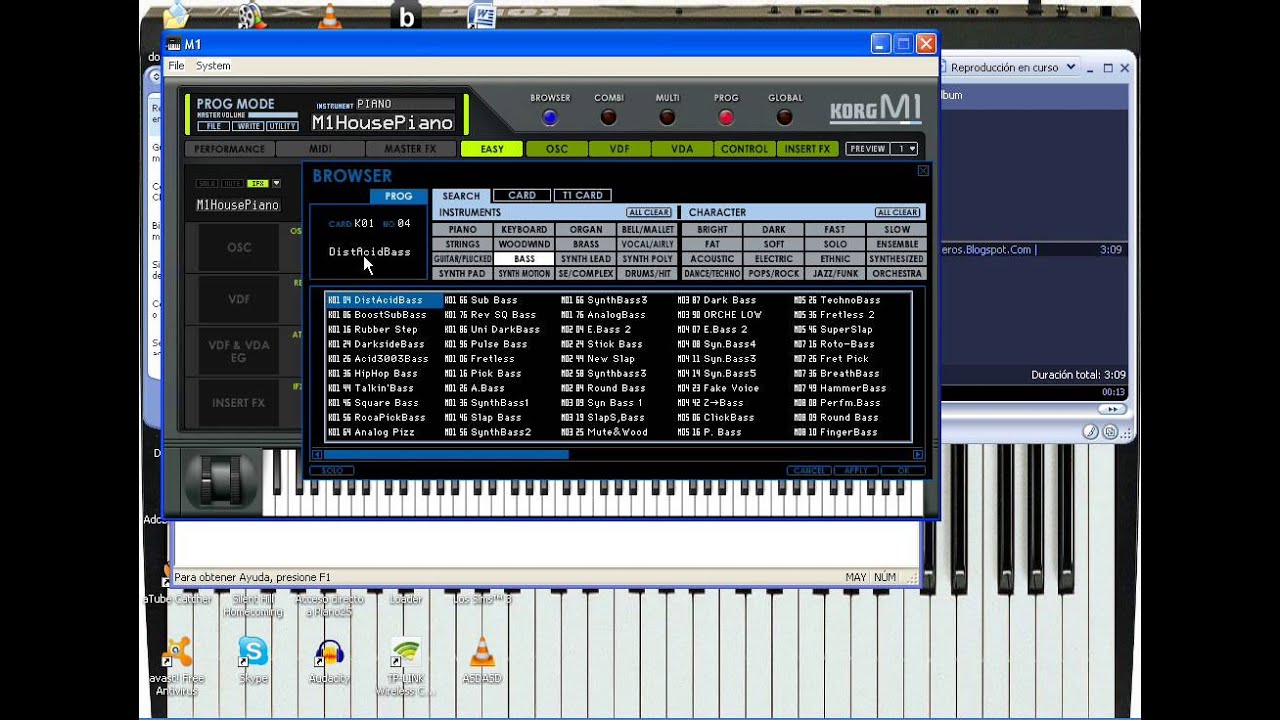
Task: Toggle the DANCE/TECHNO character filter
Action: 712,273
